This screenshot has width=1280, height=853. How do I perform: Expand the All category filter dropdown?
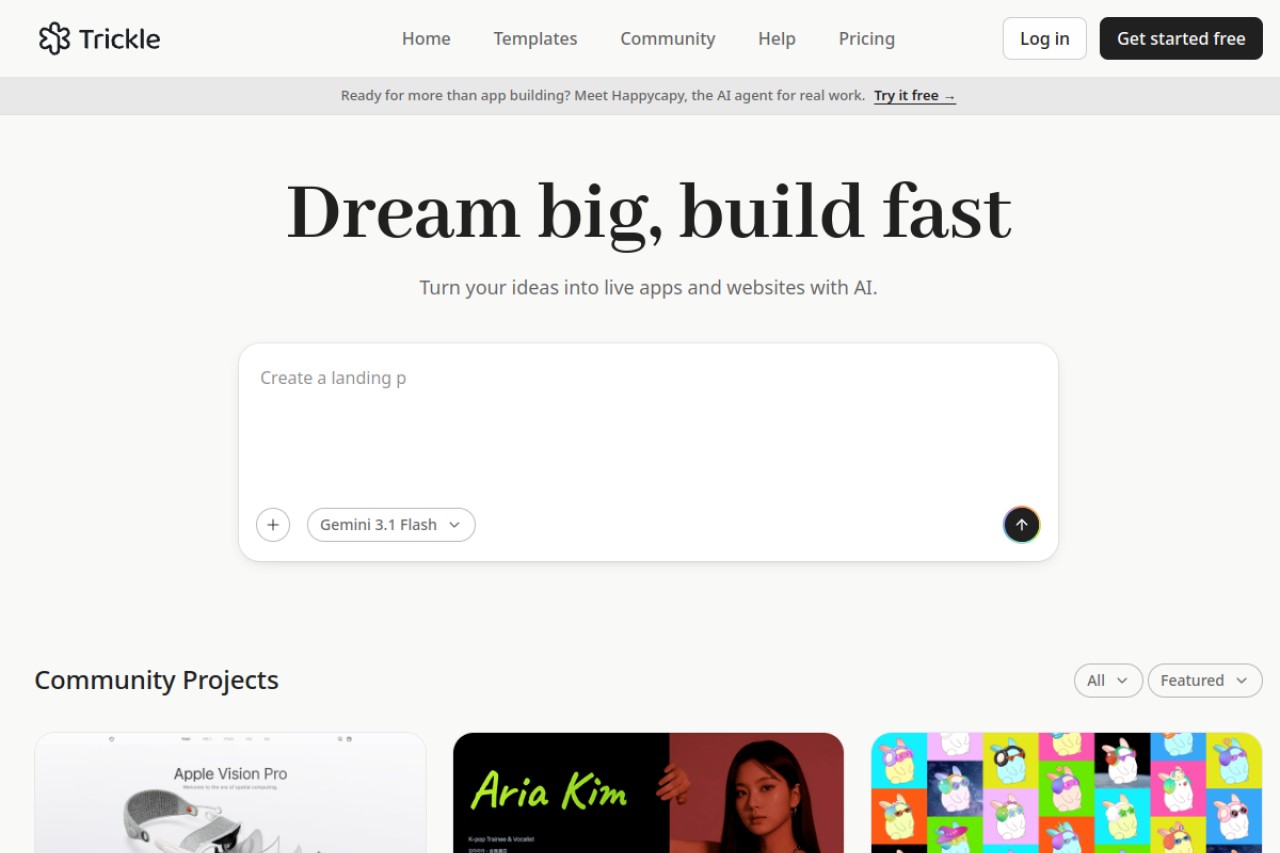(x=1108, y=680)
